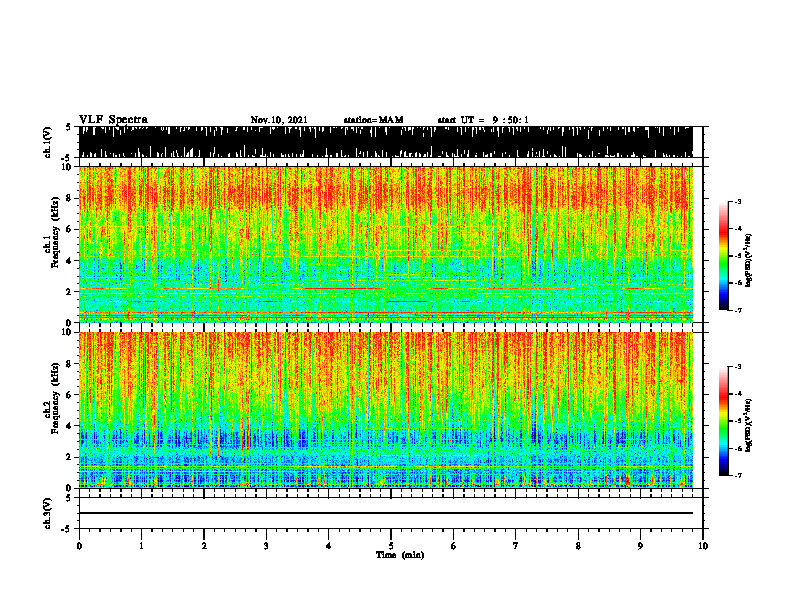Image resolution: width=792 pixels, height=612 pixels.
Task: Click the "station=MAM" header label
Action: pos(373,120)
